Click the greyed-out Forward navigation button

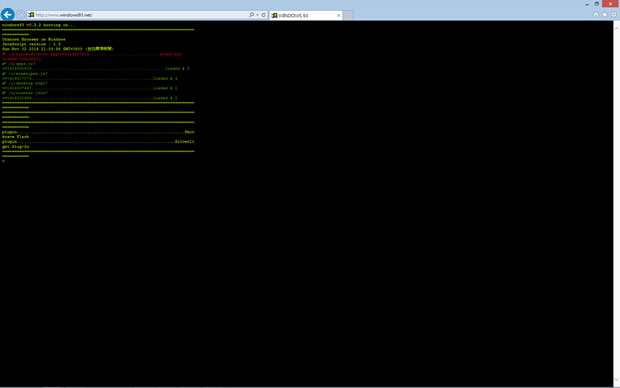(21, 15)
